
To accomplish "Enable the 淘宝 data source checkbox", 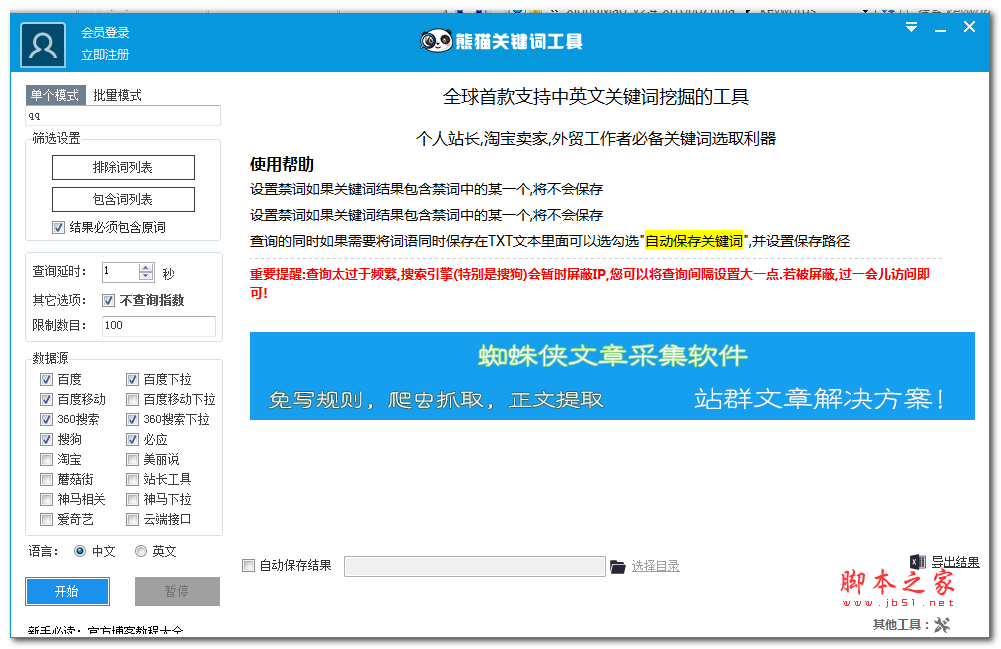I will [46, 459].
